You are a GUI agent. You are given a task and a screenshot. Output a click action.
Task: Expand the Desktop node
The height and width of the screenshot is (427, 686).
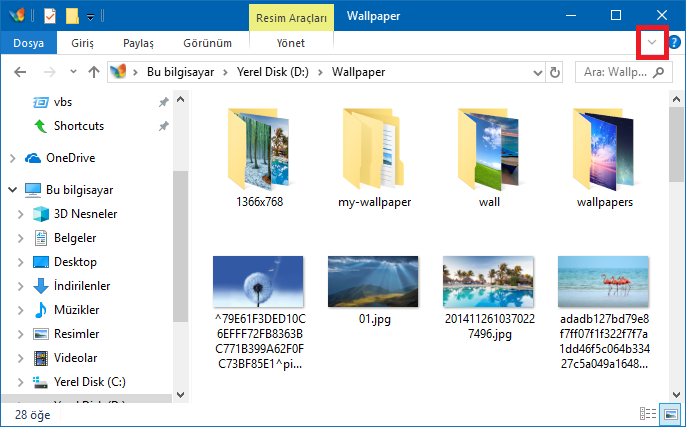point(21,262)
